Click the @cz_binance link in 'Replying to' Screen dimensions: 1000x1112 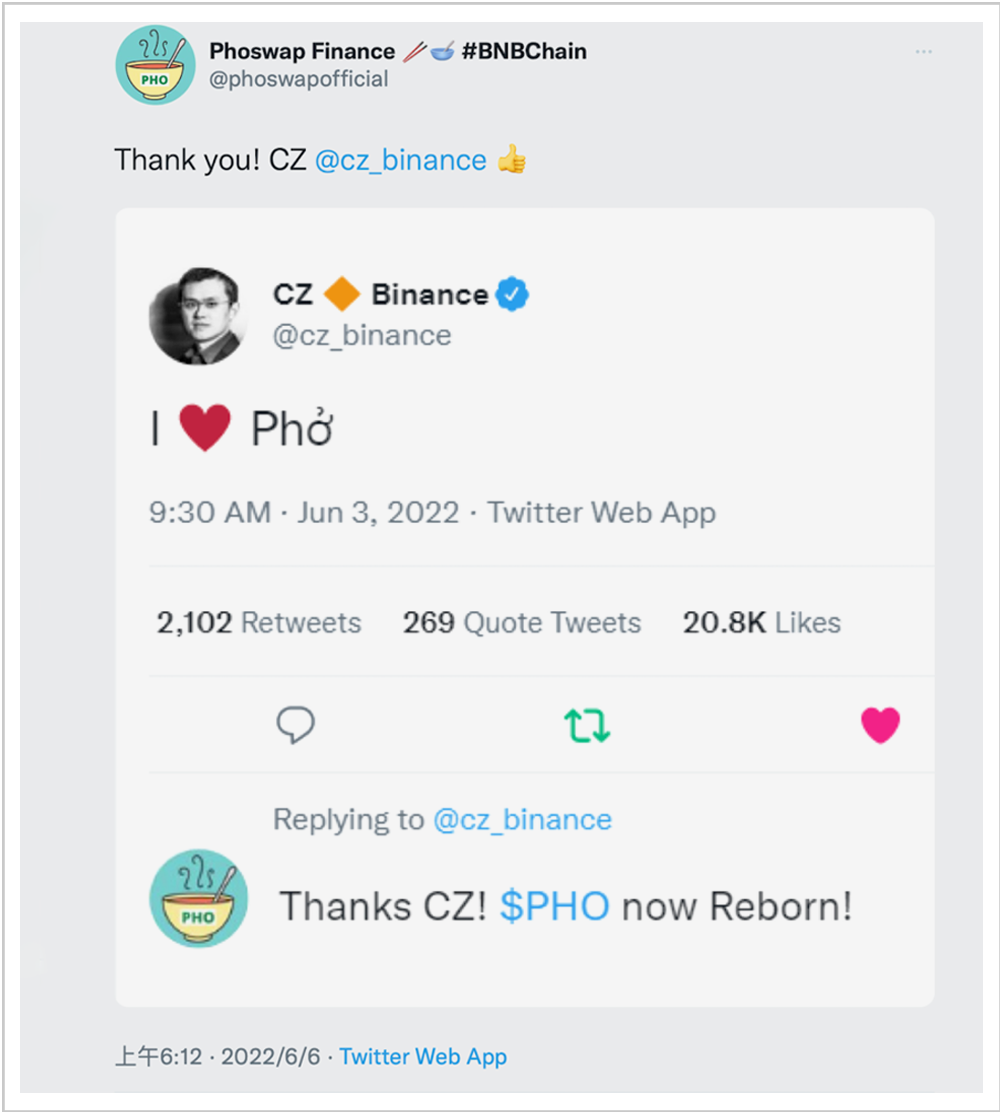(x=522, y=820)
